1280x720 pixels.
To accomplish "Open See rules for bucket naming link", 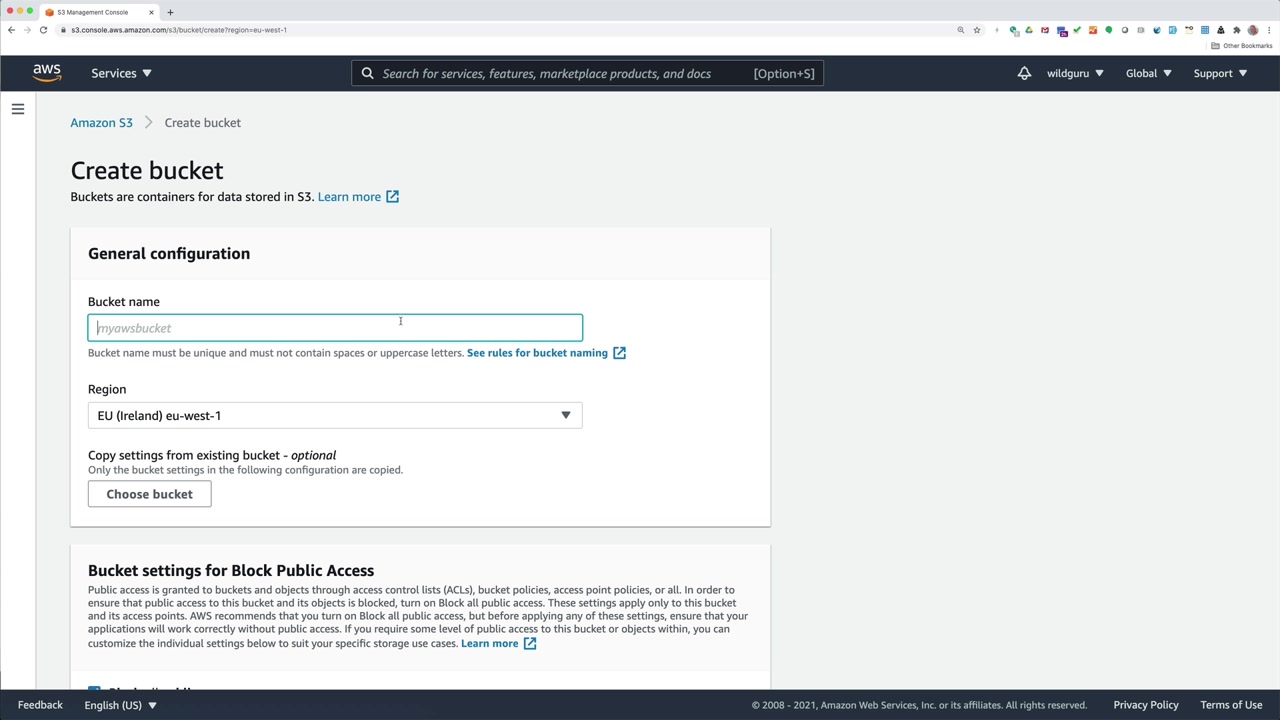I will [x=537, y=353].
